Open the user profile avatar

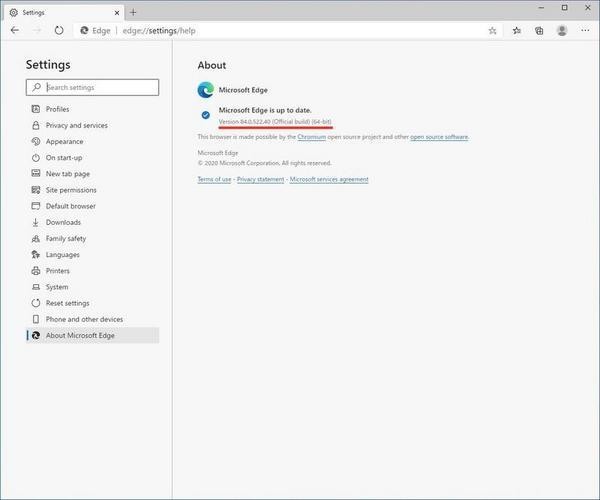pyautogui.click(x=562, y=31)
